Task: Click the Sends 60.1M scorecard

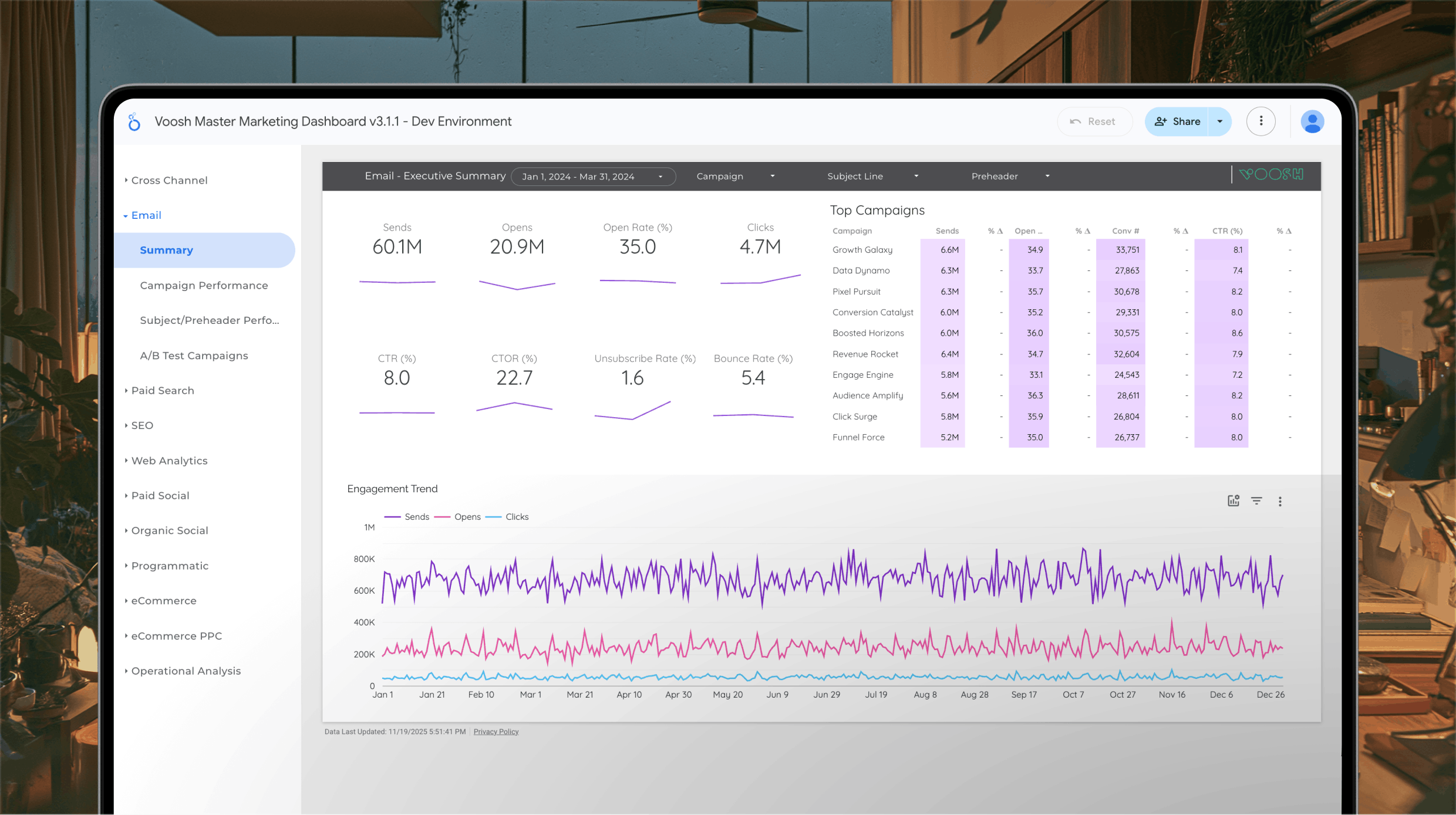Action: tap(397, 255)
